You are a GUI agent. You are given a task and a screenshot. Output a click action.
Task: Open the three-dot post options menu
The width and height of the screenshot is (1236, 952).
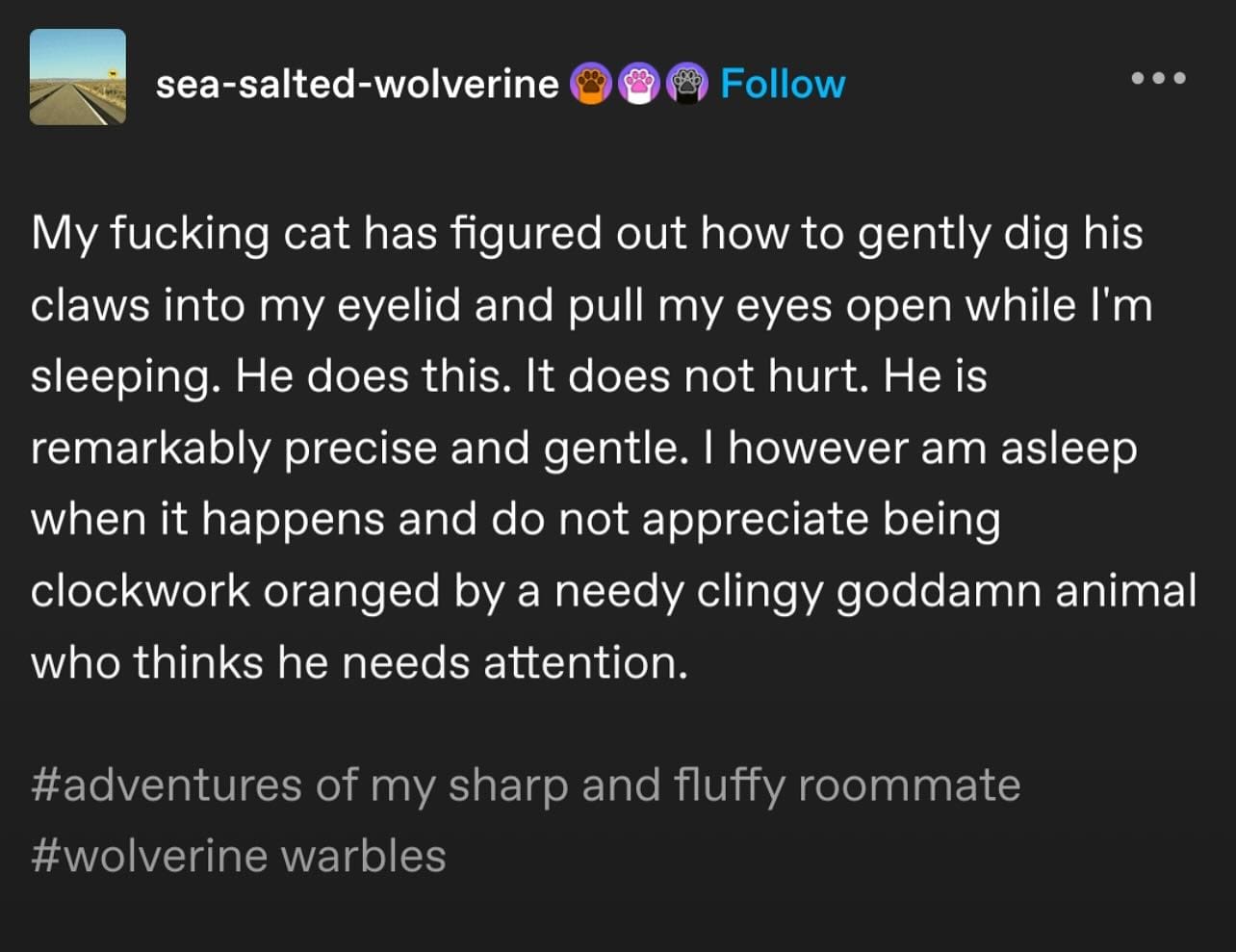coord(1159,77)
